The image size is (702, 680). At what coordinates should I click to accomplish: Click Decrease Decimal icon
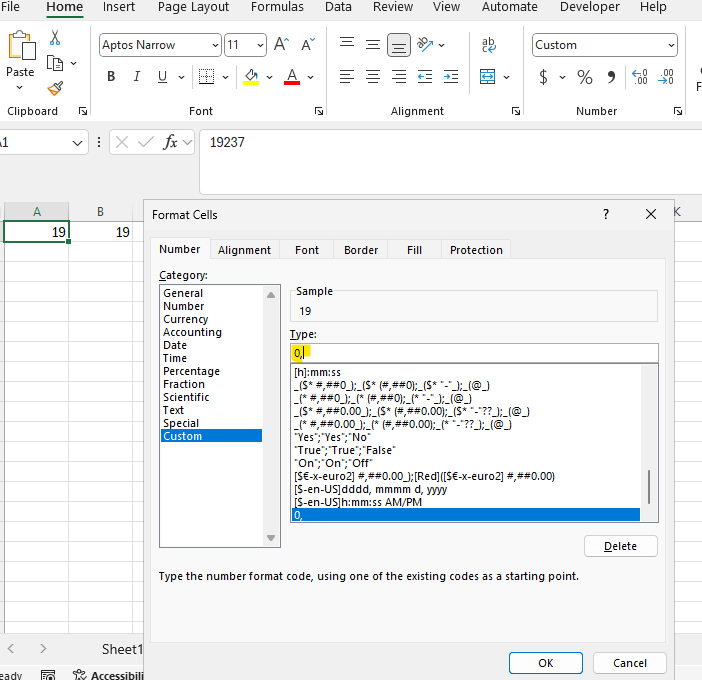point(666,77)
